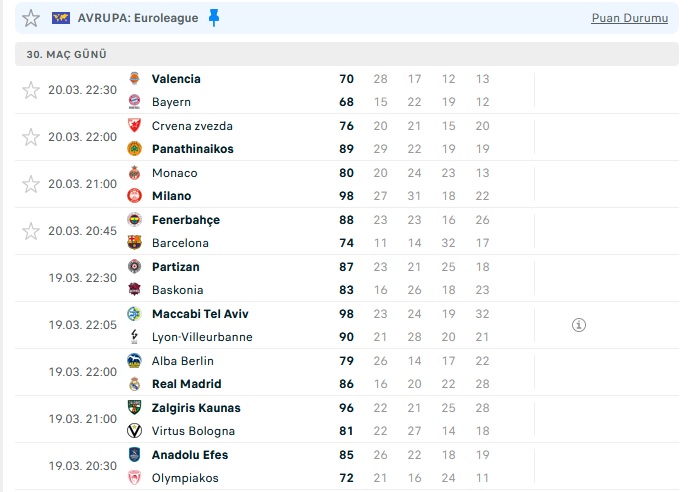Open the info icon on the Maccabi match
This screenshot has width=690, height=492.
(x=579, y=325)
